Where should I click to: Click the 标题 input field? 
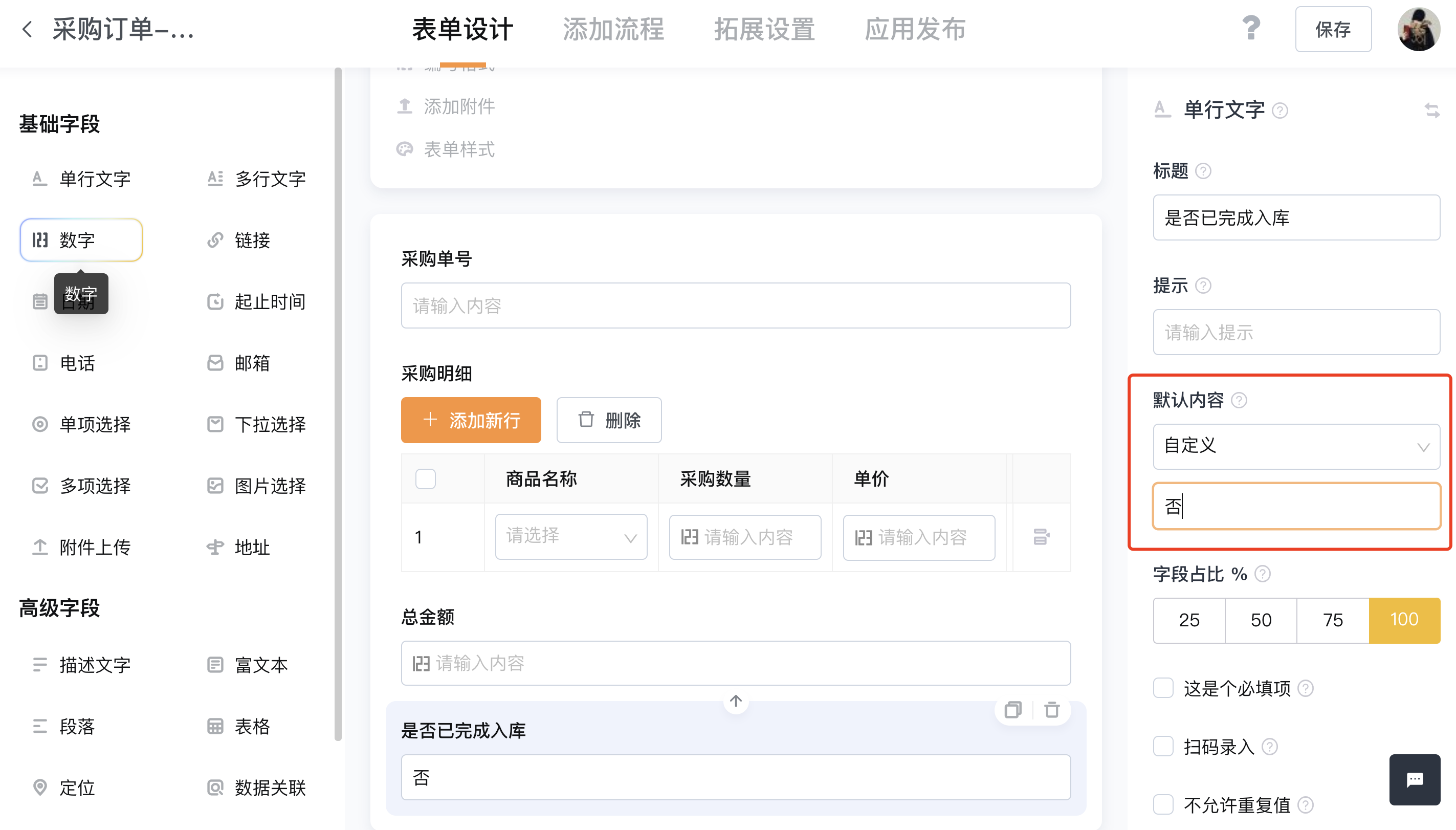[x=1296, y=218]
